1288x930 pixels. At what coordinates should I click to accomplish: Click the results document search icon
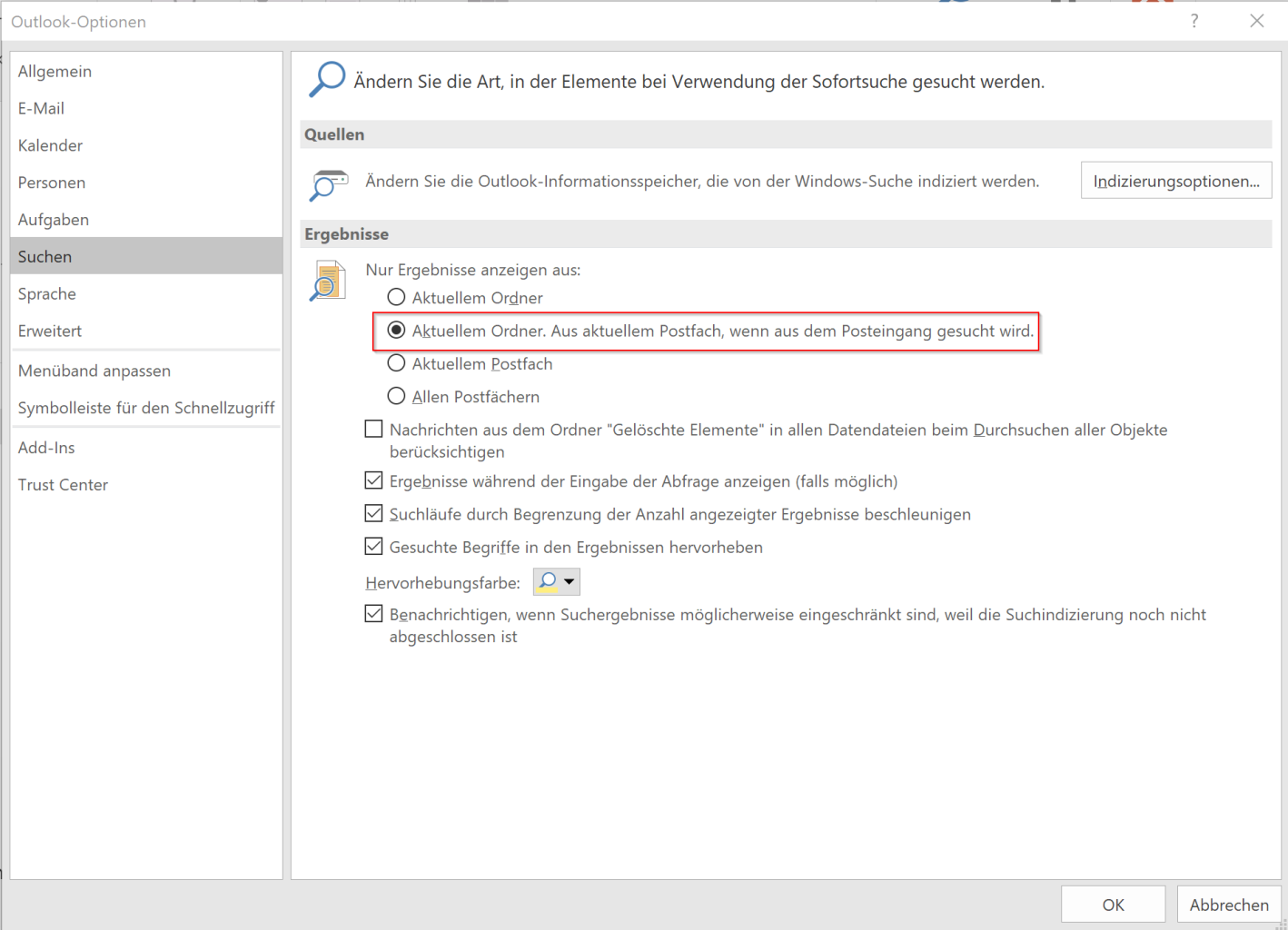point(328,280)
